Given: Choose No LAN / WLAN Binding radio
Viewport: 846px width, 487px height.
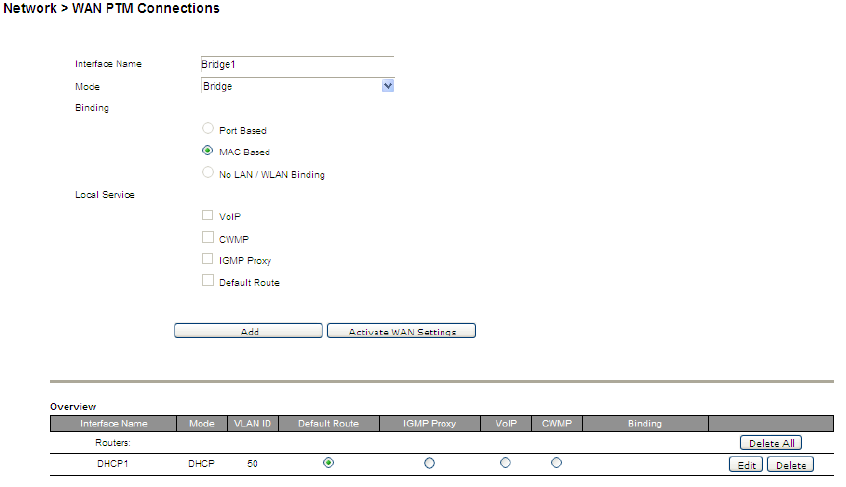Looking at the screenshot, I should (208, 173).
